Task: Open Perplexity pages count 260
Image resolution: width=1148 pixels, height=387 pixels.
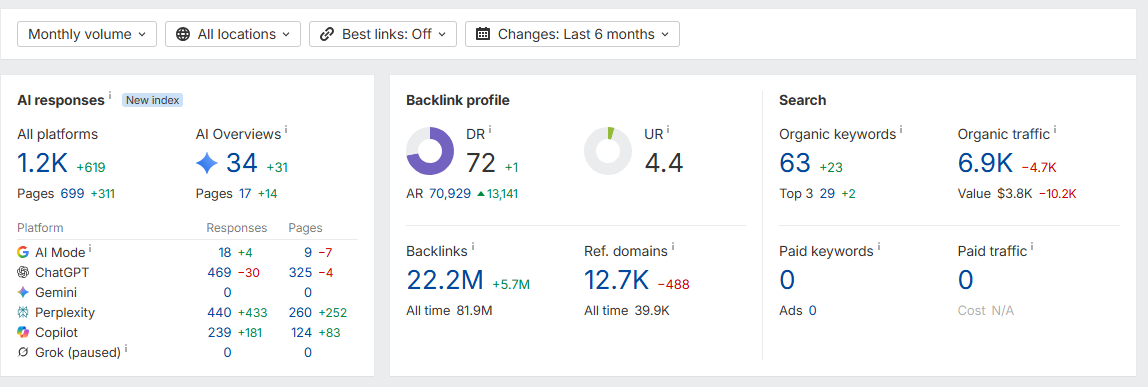Action: 300,312
